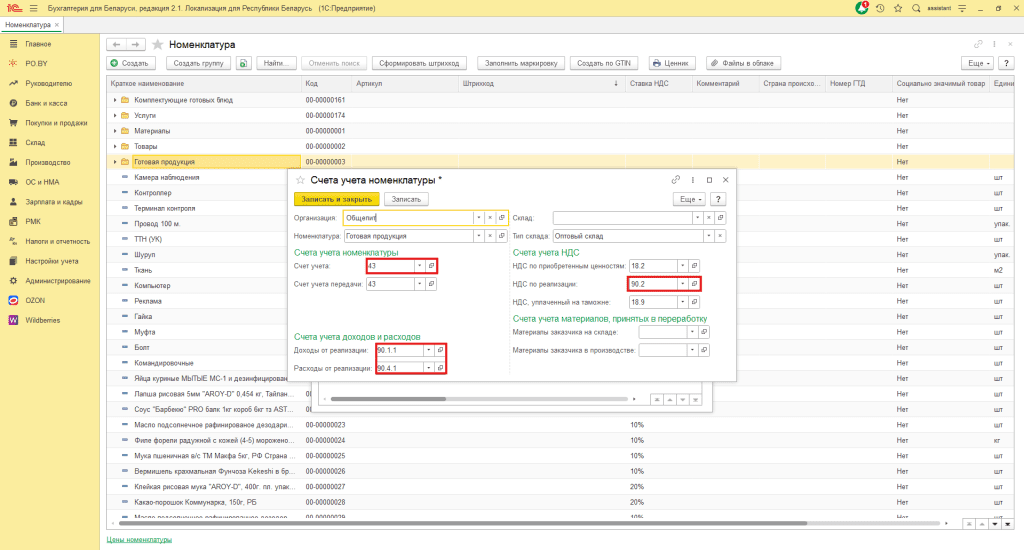Open the Банк и касса section
The image size is (1024, 550).
[x=46, y=103]
